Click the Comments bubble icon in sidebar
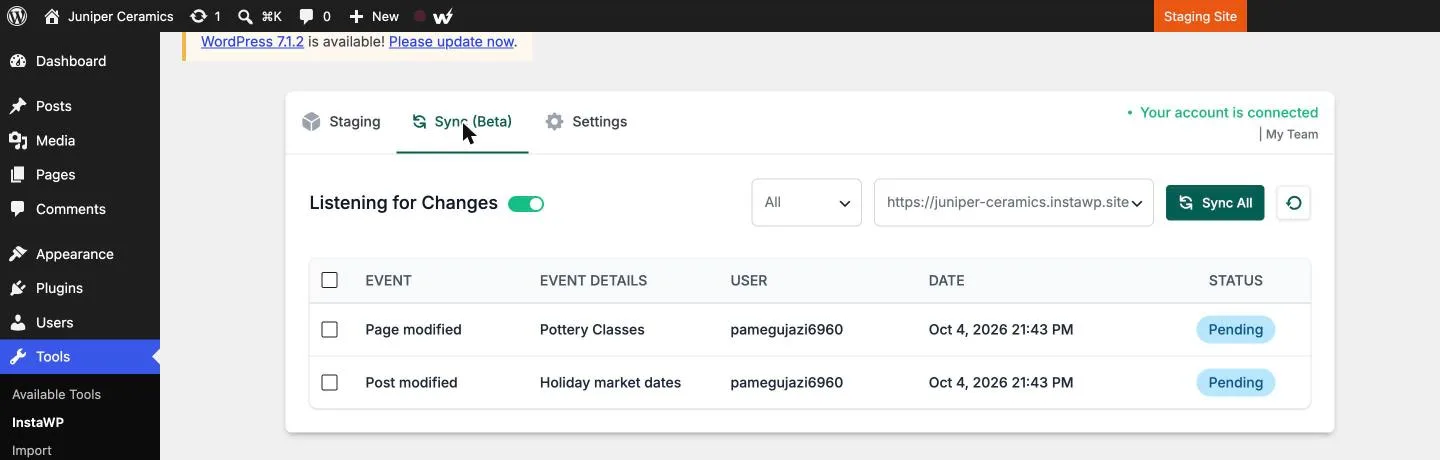Screen dimensions: 1440x460 18,209
